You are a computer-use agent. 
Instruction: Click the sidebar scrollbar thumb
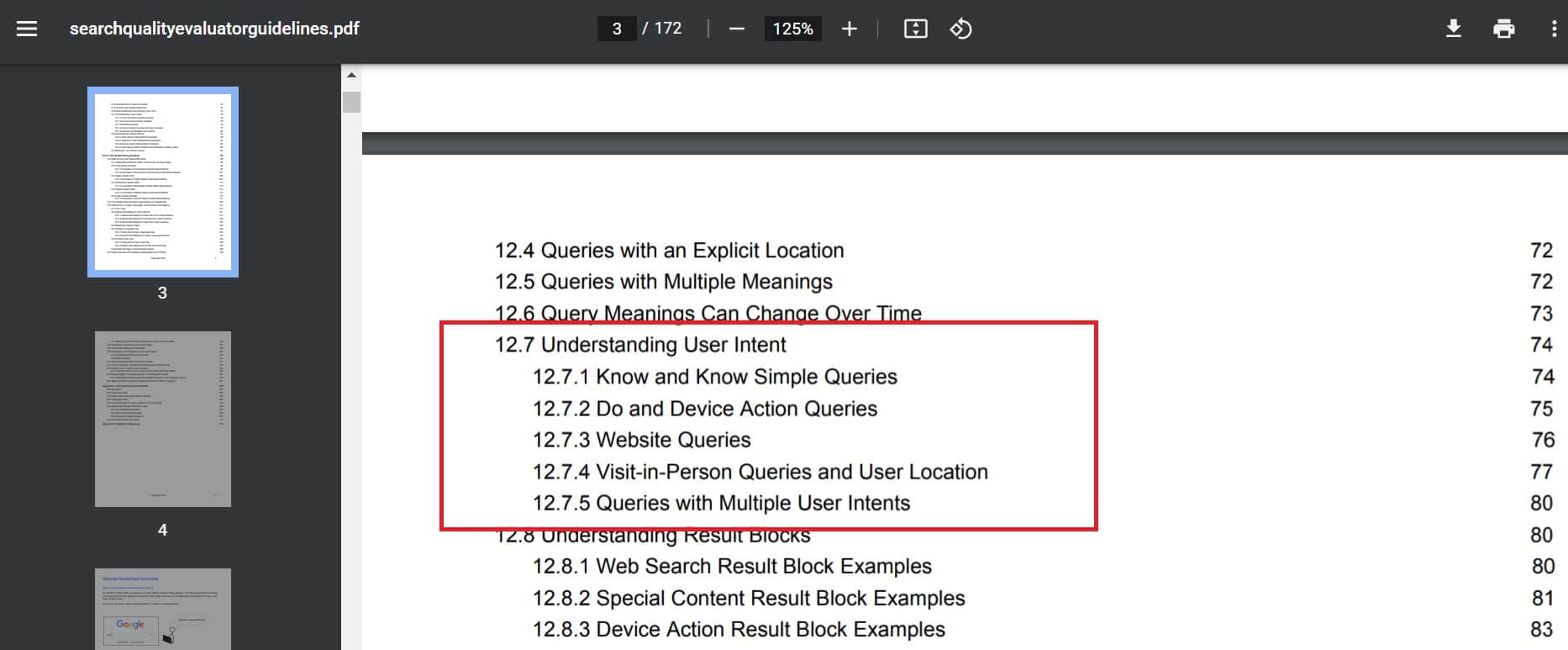pyautogui.click(x=351, y=103)
